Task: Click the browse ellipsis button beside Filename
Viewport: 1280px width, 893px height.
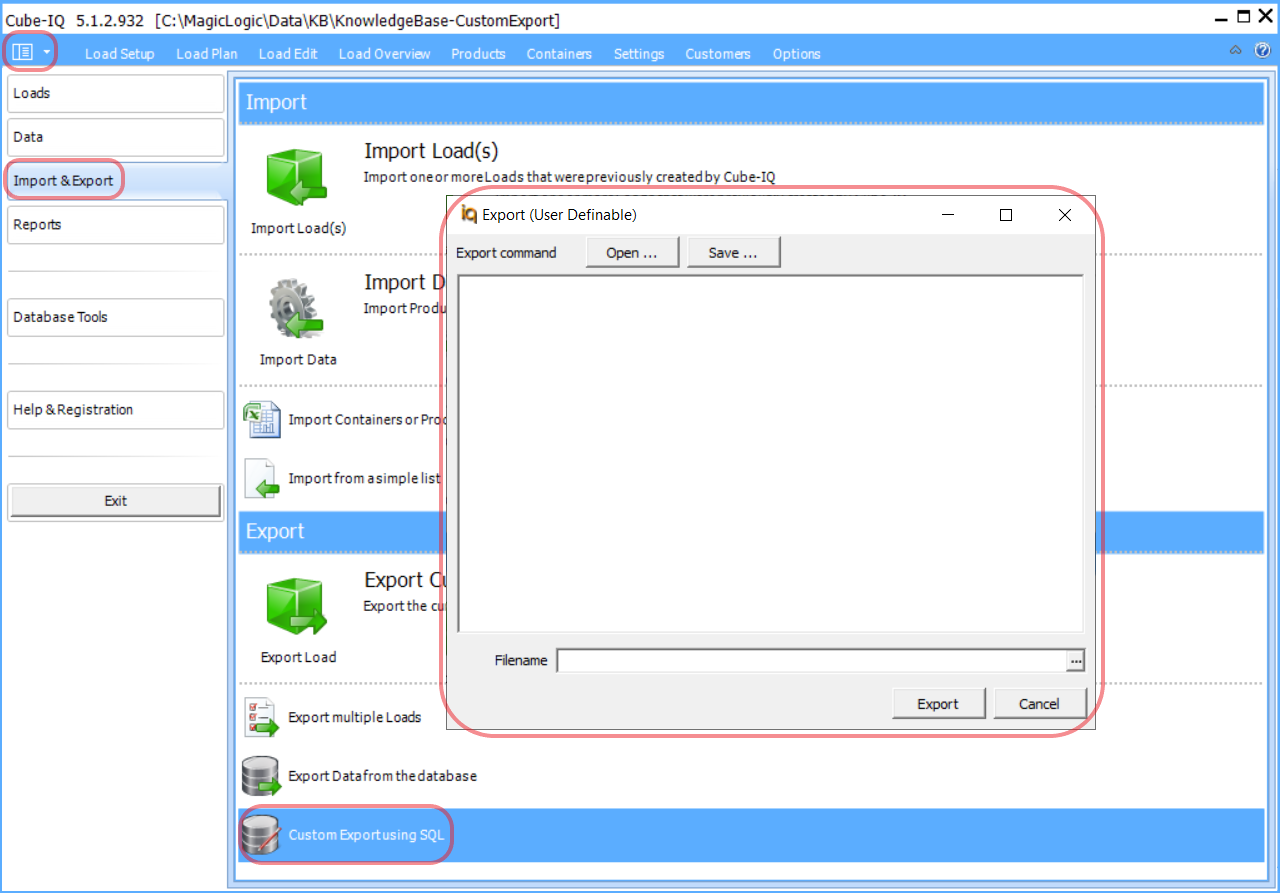Action: (1075, 660)
